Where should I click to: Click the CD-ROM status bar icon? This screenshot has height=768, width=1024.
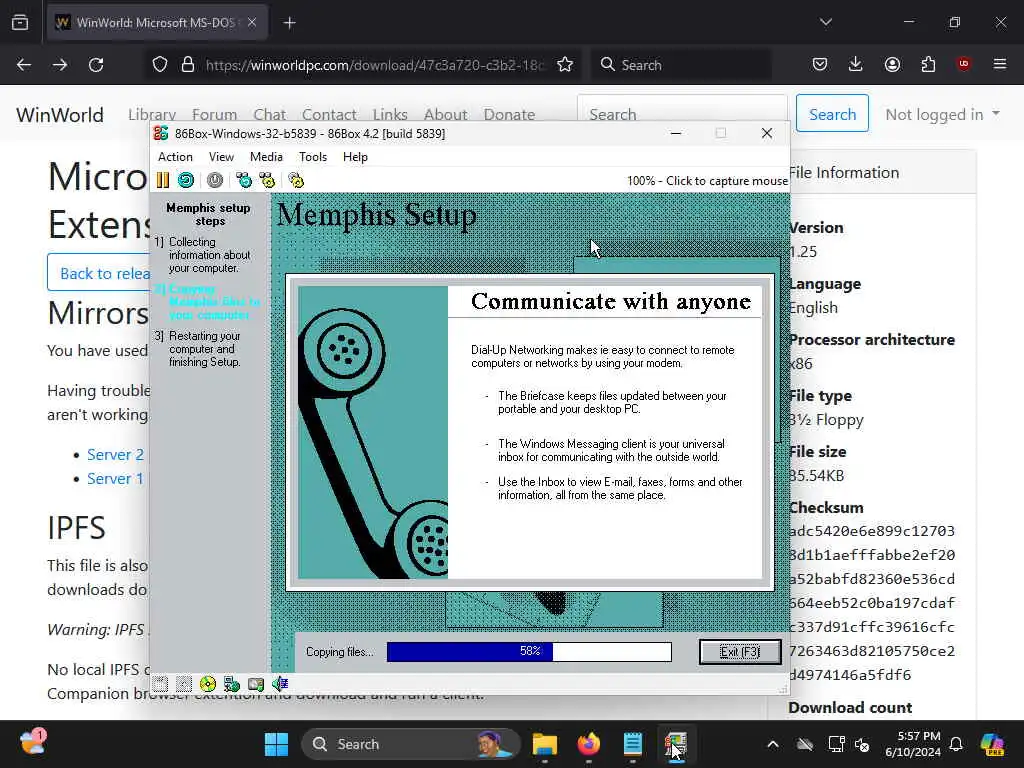coord(208,684)
